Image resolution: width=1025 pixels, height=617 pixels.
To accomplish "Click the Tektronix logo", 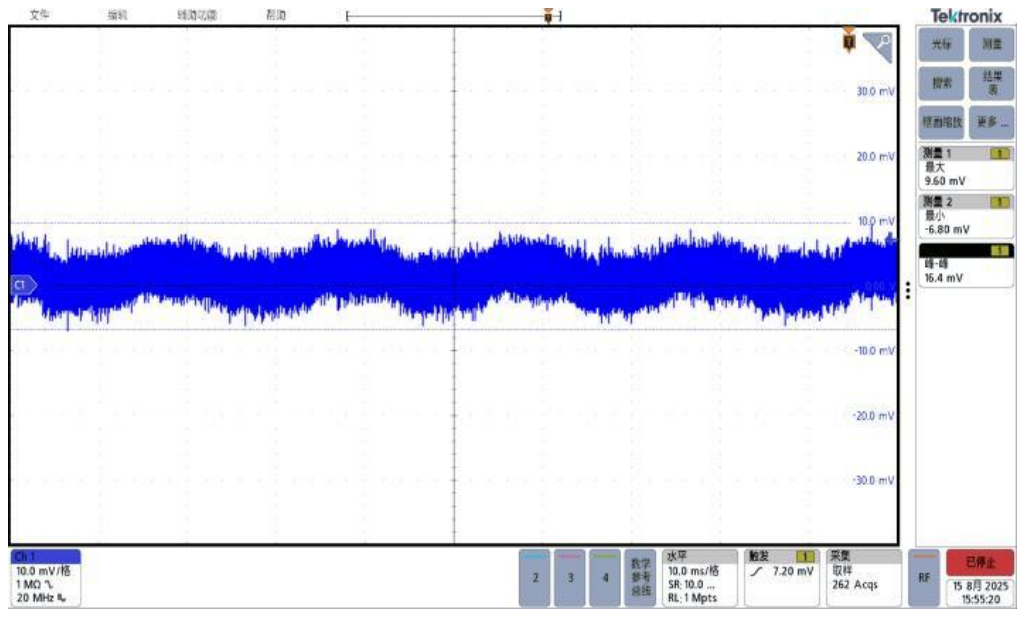I will click(x=966, y=15).
